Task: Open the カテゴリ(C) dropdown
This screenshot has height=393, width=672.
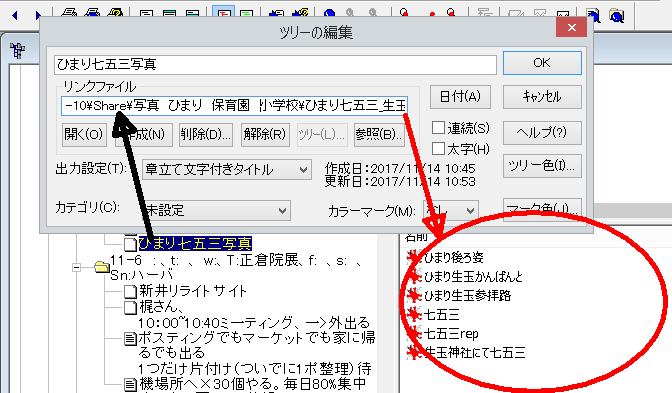Action: tap(216, 210)
